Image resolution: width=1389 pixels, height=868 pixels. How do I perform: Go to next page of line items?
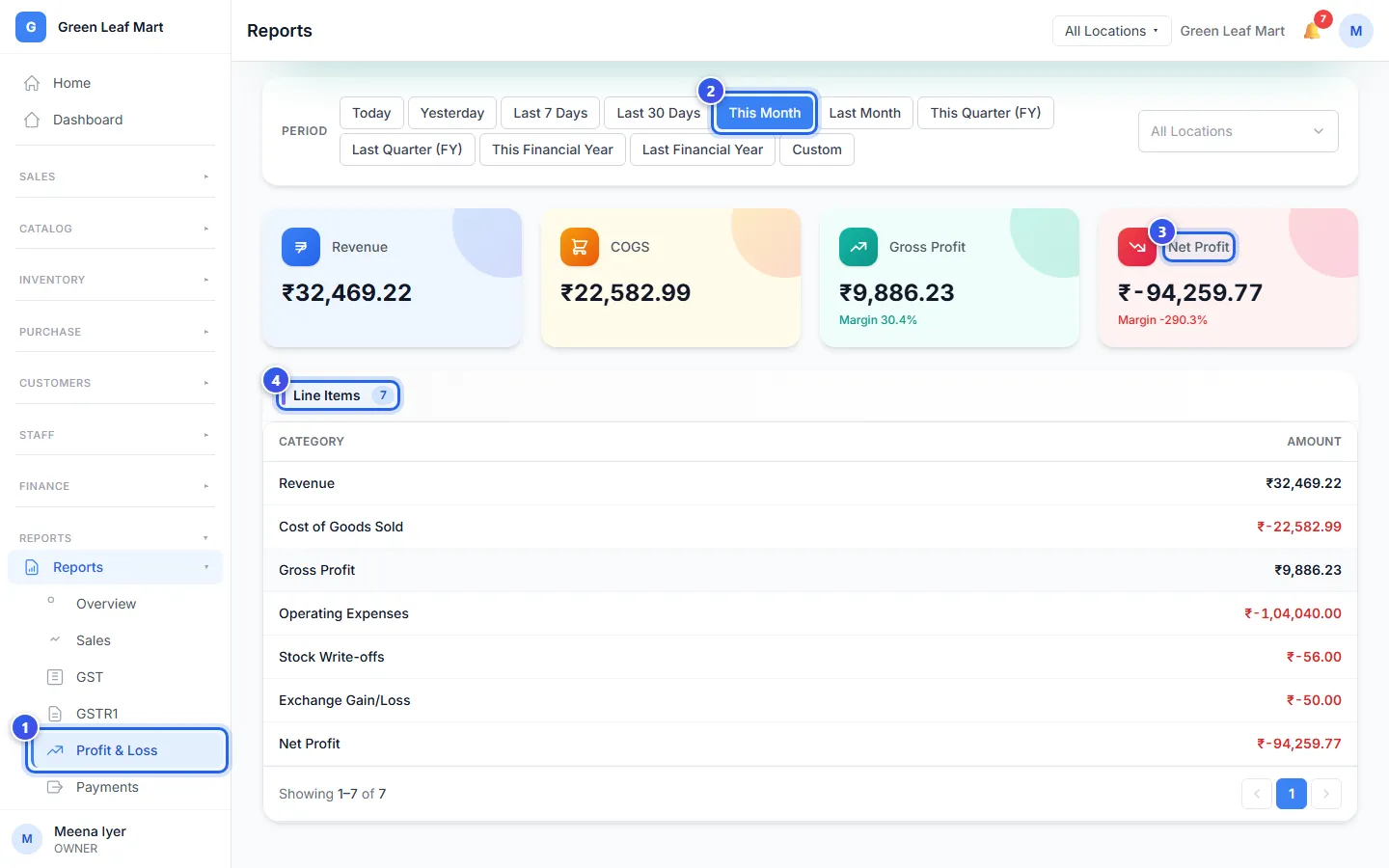click(x=1326, y=794)
